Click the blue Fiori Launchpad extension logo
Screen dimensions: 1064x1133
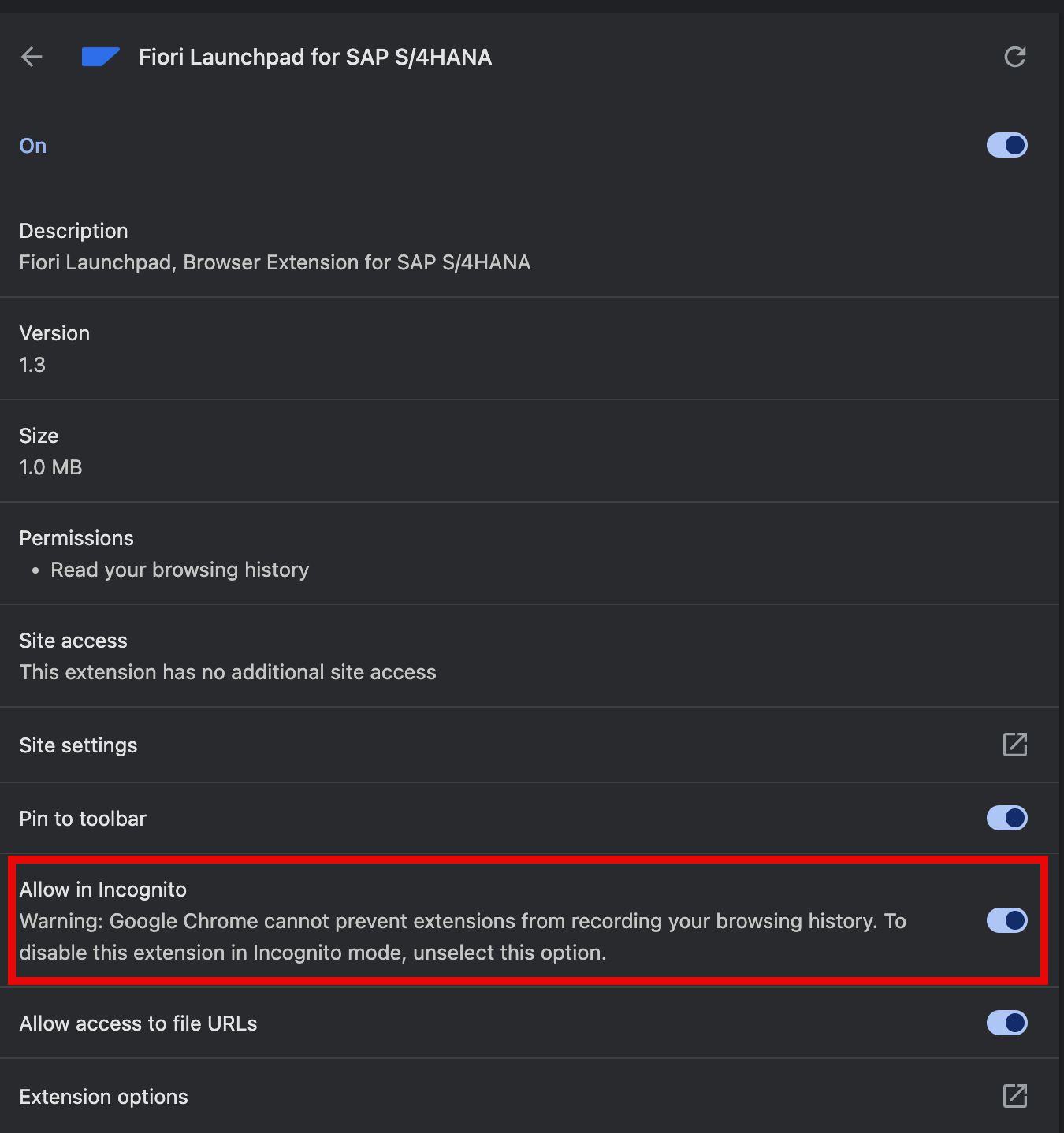101,57
